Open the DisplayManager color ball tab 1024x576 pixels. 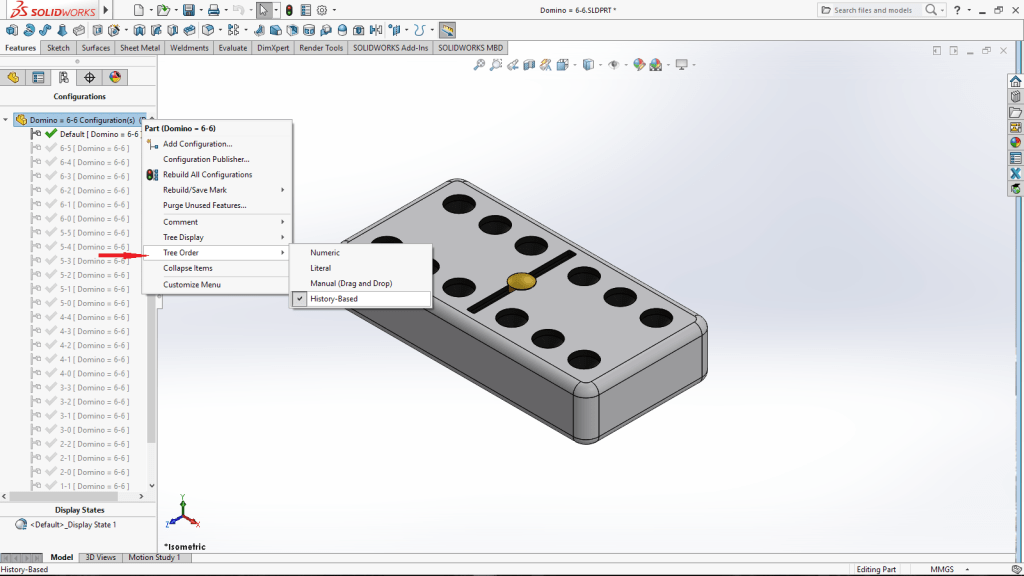(115, 77)
